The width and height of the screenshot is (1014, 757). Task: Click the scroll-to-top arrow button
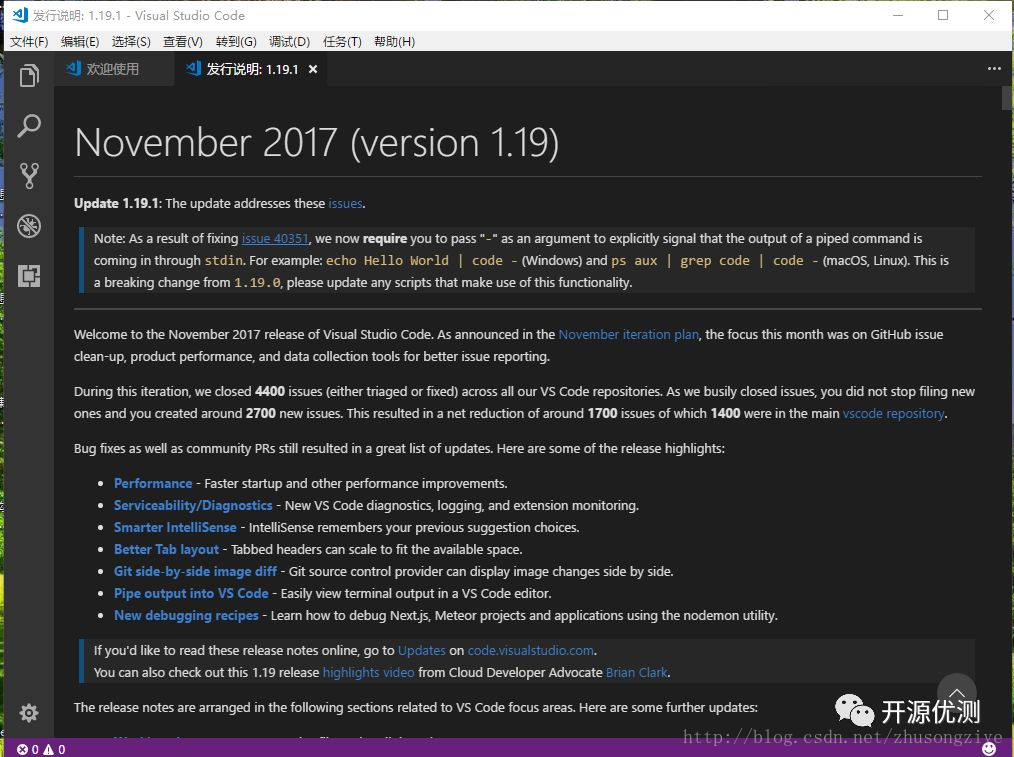(956, 692)
